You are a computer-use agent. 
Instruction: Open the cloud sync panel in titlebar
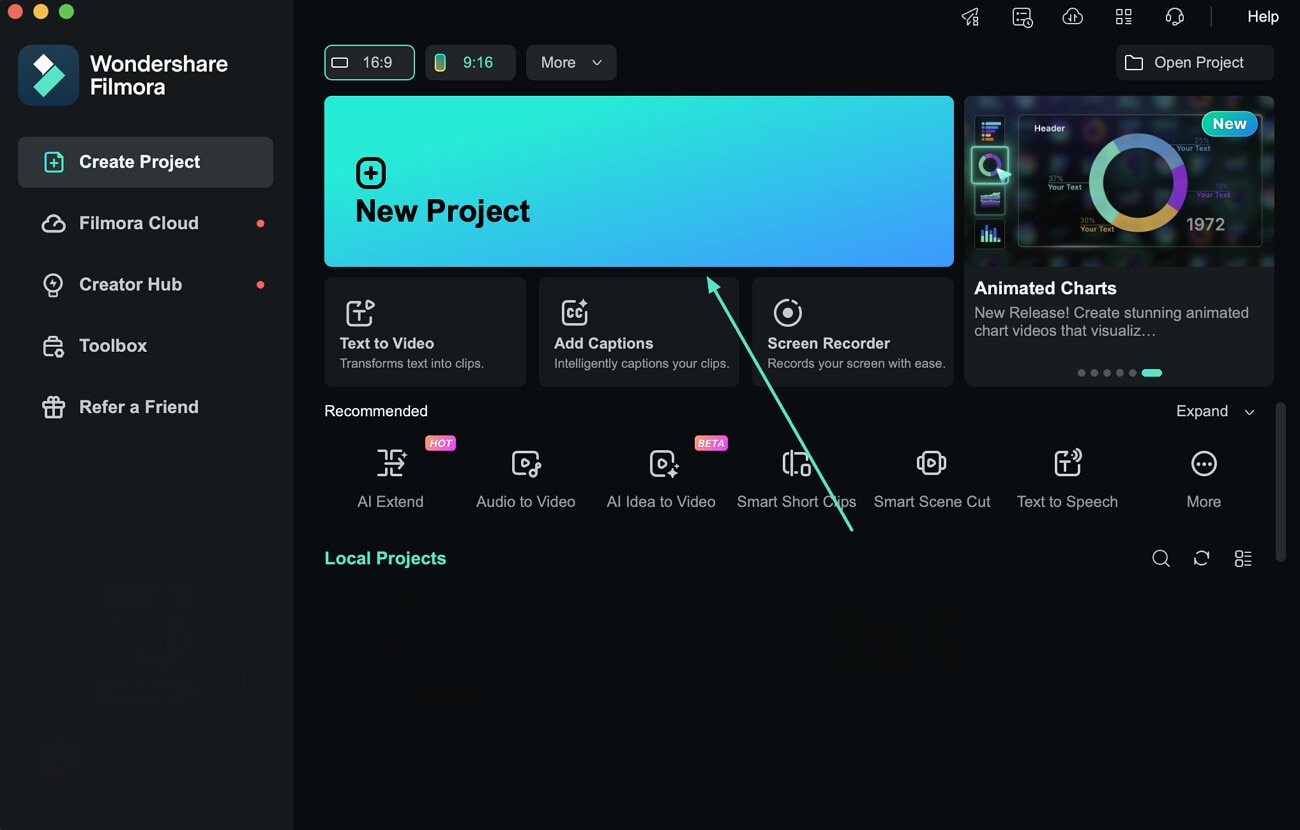(1072, 16)
